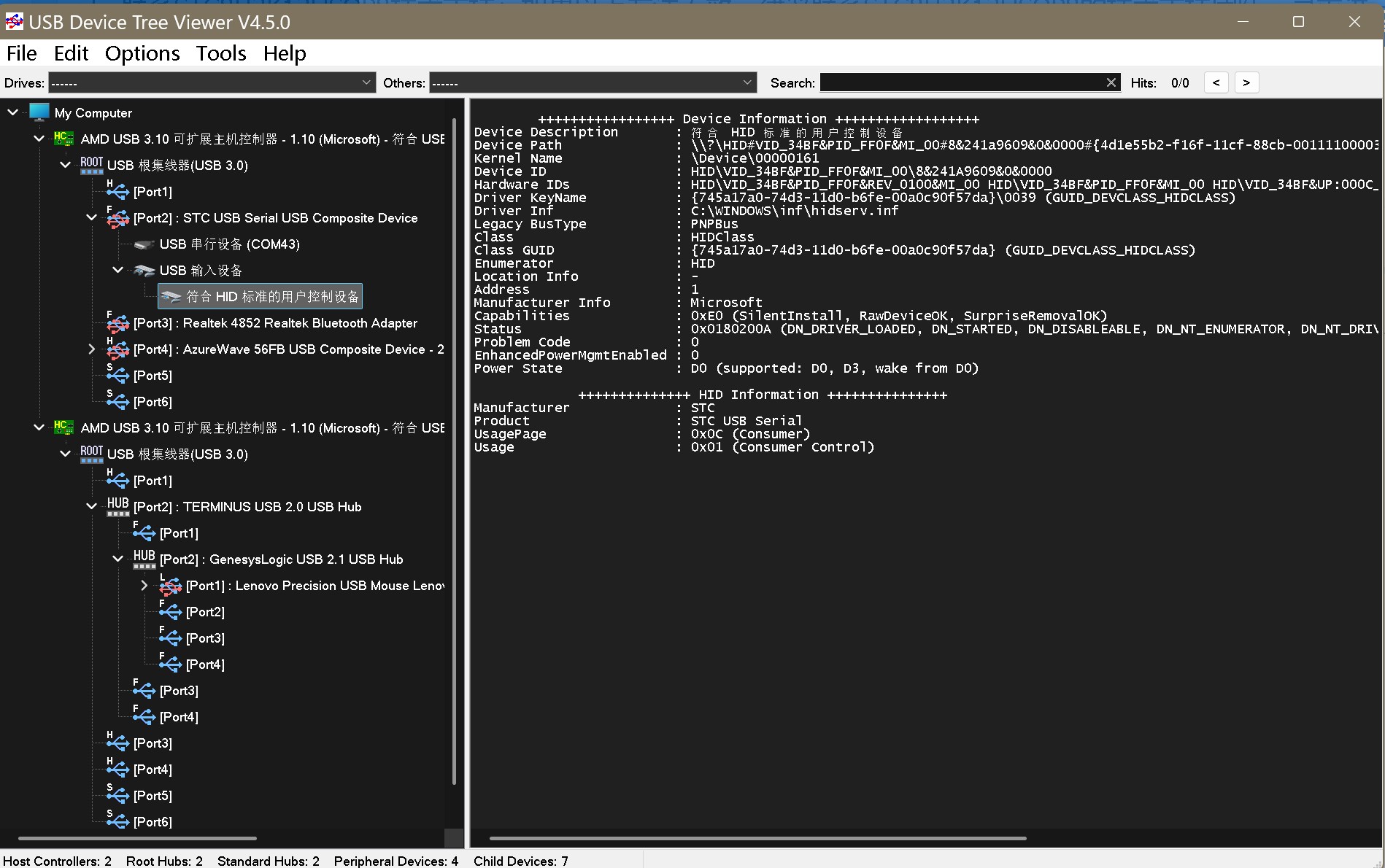Click Child Devices: 7 in status bar
Viewport: 1385px width, 868px height.
(x=520, y=861)
